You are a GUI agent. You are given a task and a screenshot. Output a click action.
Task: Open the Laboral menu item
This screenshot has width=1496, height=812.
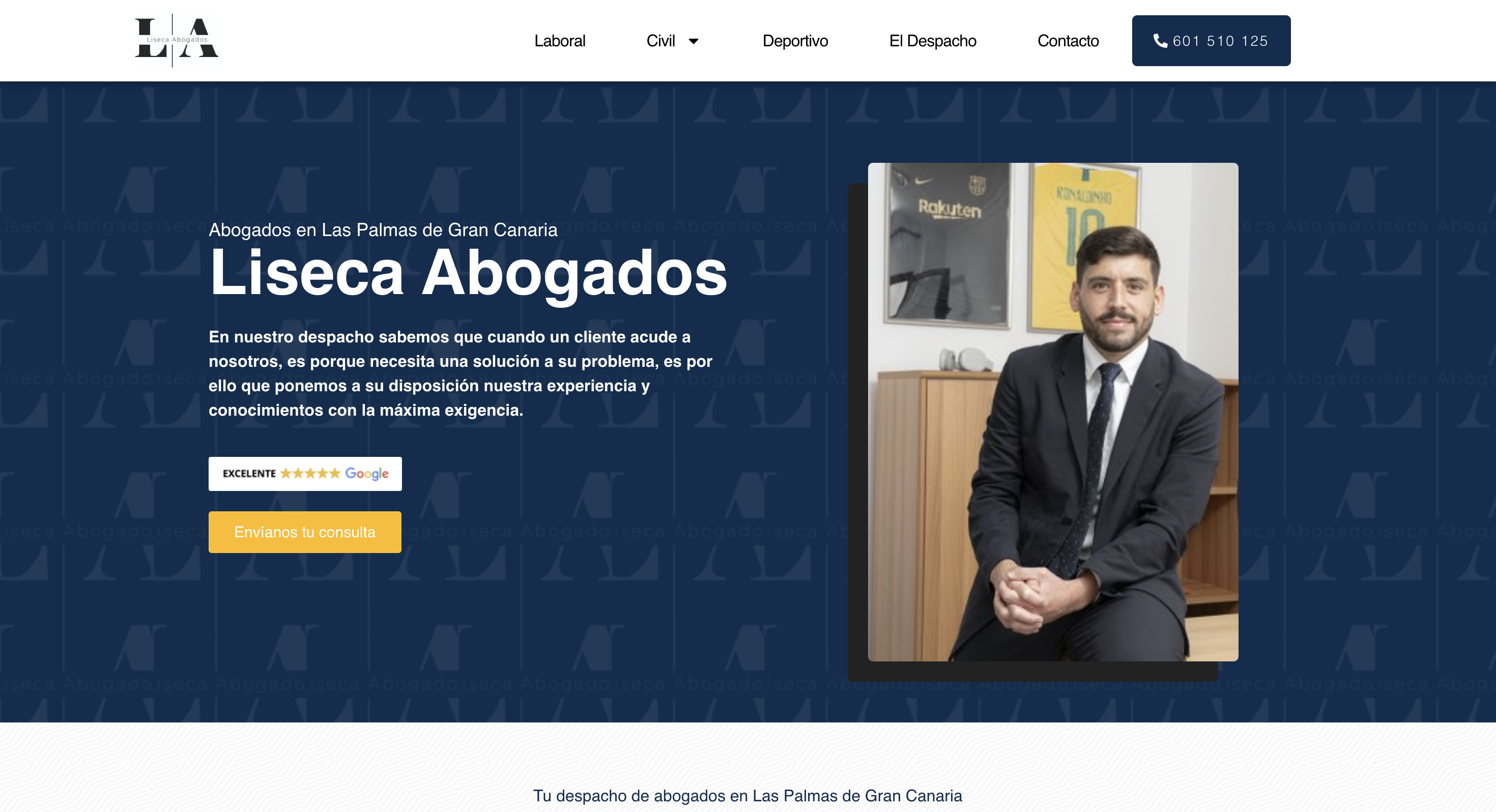pyautogui.click(x=559, y=41)
